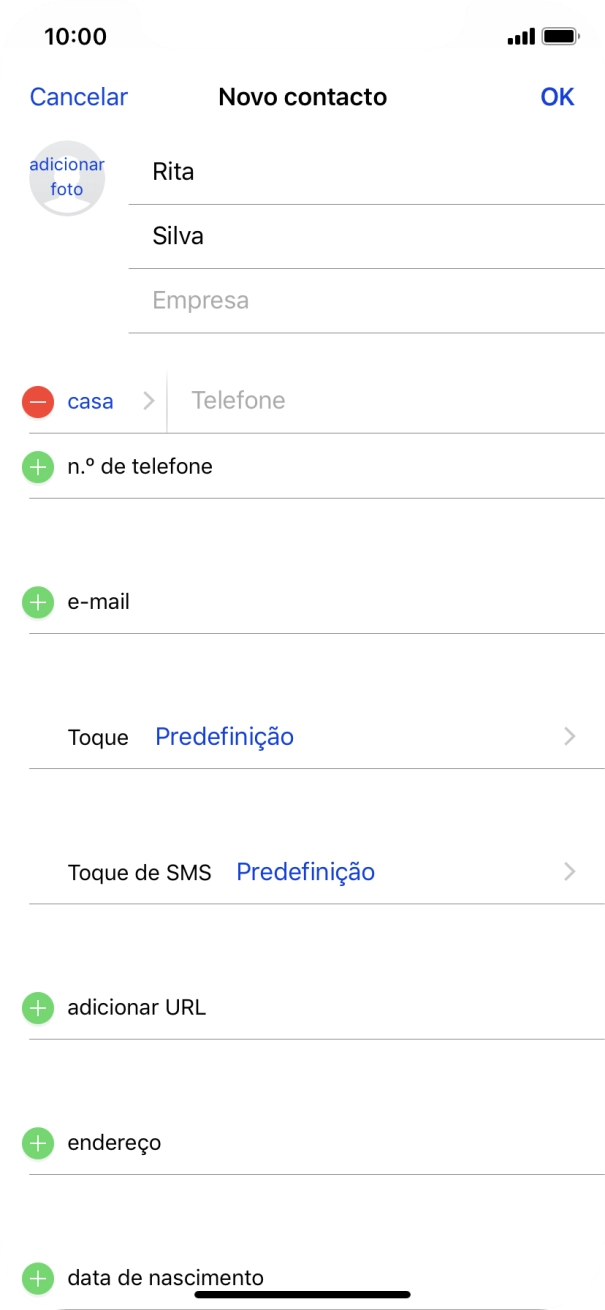Tap the green plus beside data de nascimento
The width and height of the screenshot is (605, 1310).
[x=37, y=1277]
